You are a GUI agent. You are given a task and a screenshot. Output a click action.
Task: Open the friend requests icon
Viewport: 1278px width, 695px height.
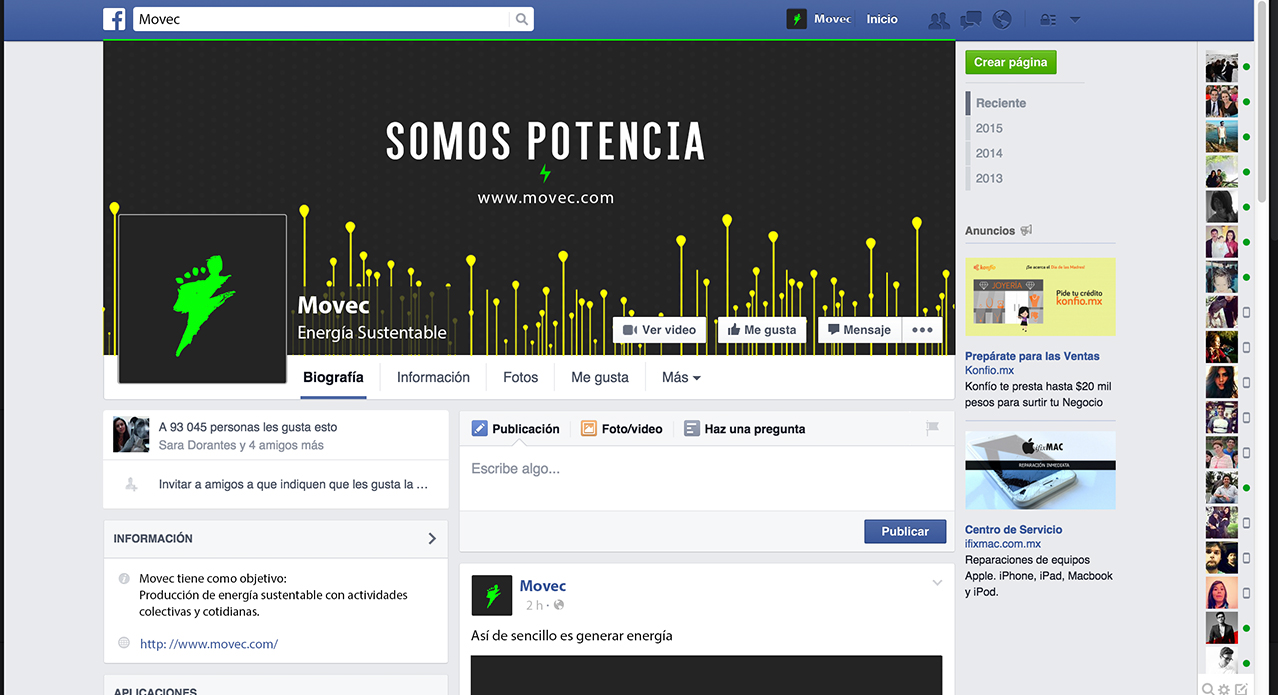939,20
